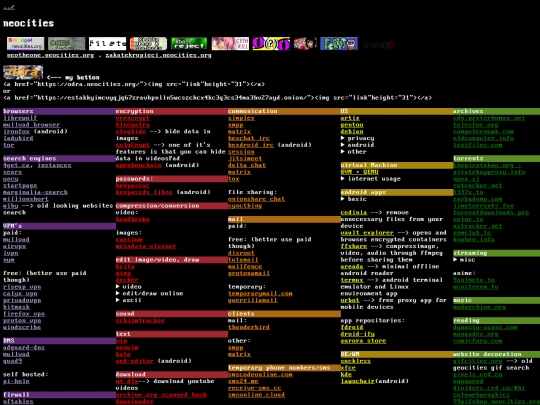Image resolution: width=540 pixels, height=405 pixels.
Task: Open the windscribe link
Action: (22, 327)
